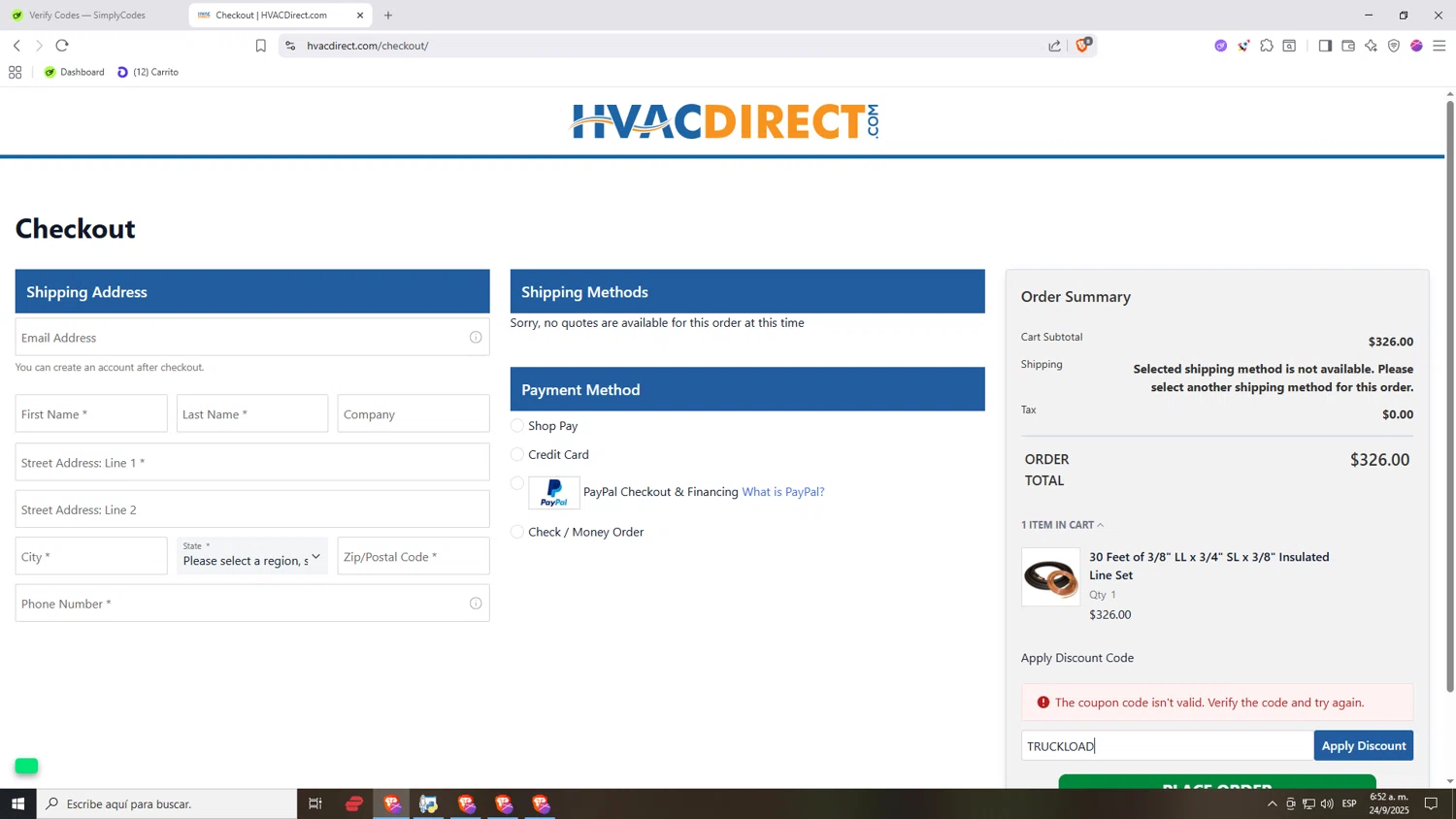Click the discount code TRUCKLOAD field
The image size is (1456, 819).
pos(1167,745)
